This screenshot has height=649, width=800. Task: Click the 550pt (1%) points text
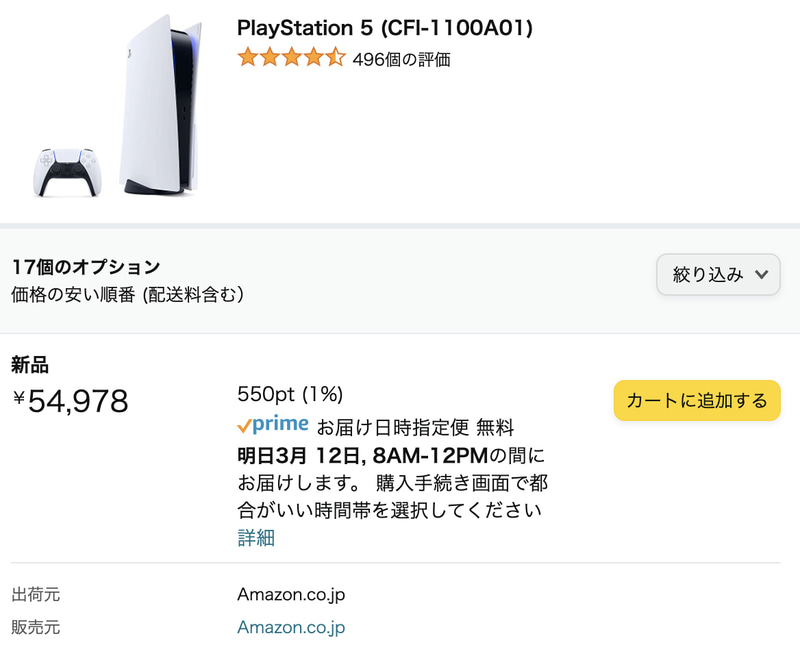pos(290,394)
